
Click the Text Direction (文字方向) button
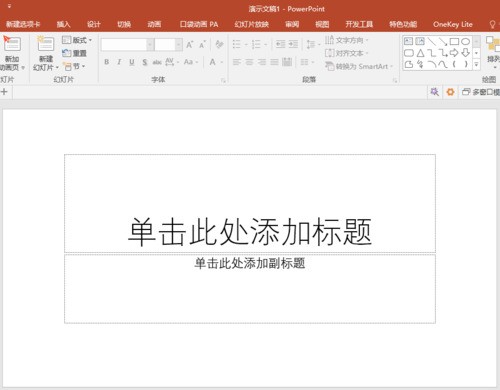[x=347, y=40]
